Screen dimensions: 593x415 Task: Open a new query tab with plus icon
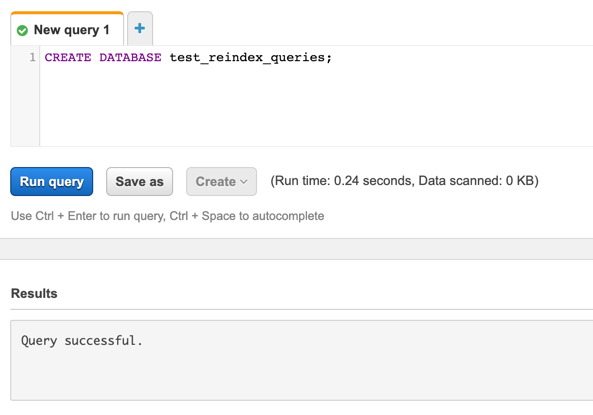140,28
